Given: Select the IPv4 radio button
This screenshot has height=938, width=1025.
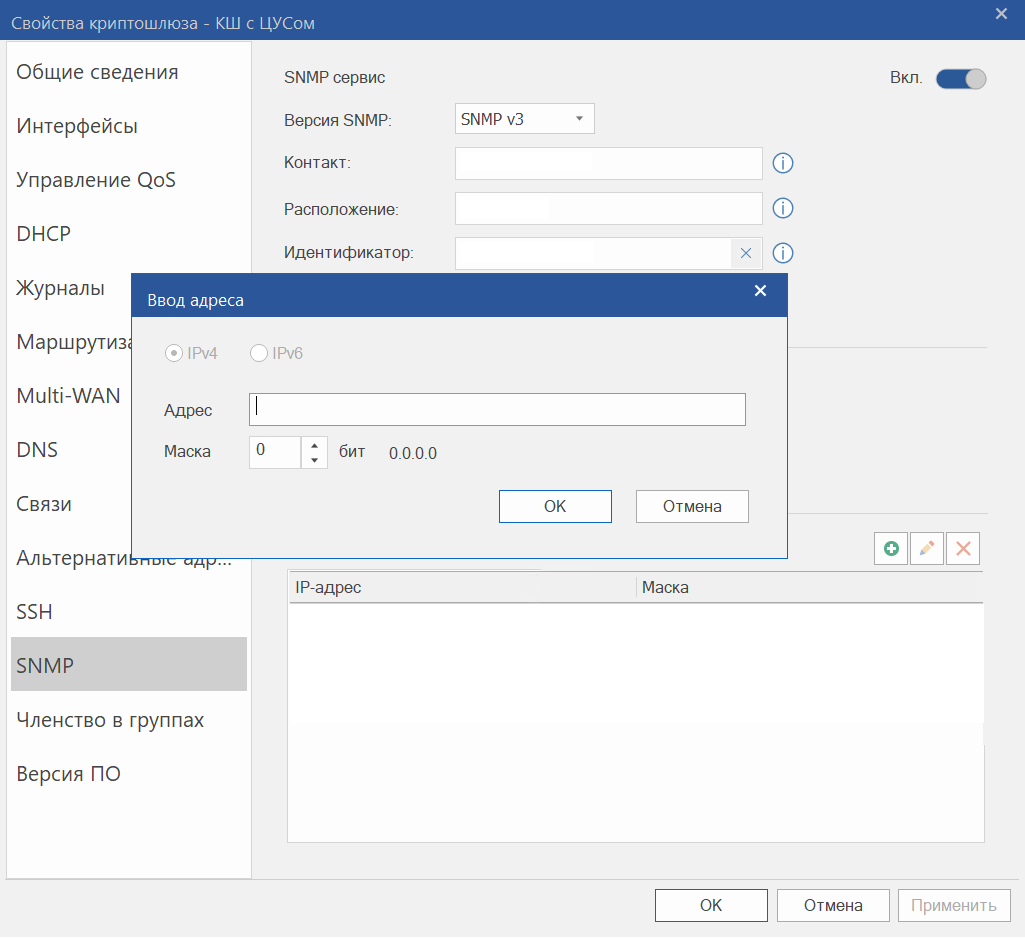Looking at the screenshot, I should point(174,353).
